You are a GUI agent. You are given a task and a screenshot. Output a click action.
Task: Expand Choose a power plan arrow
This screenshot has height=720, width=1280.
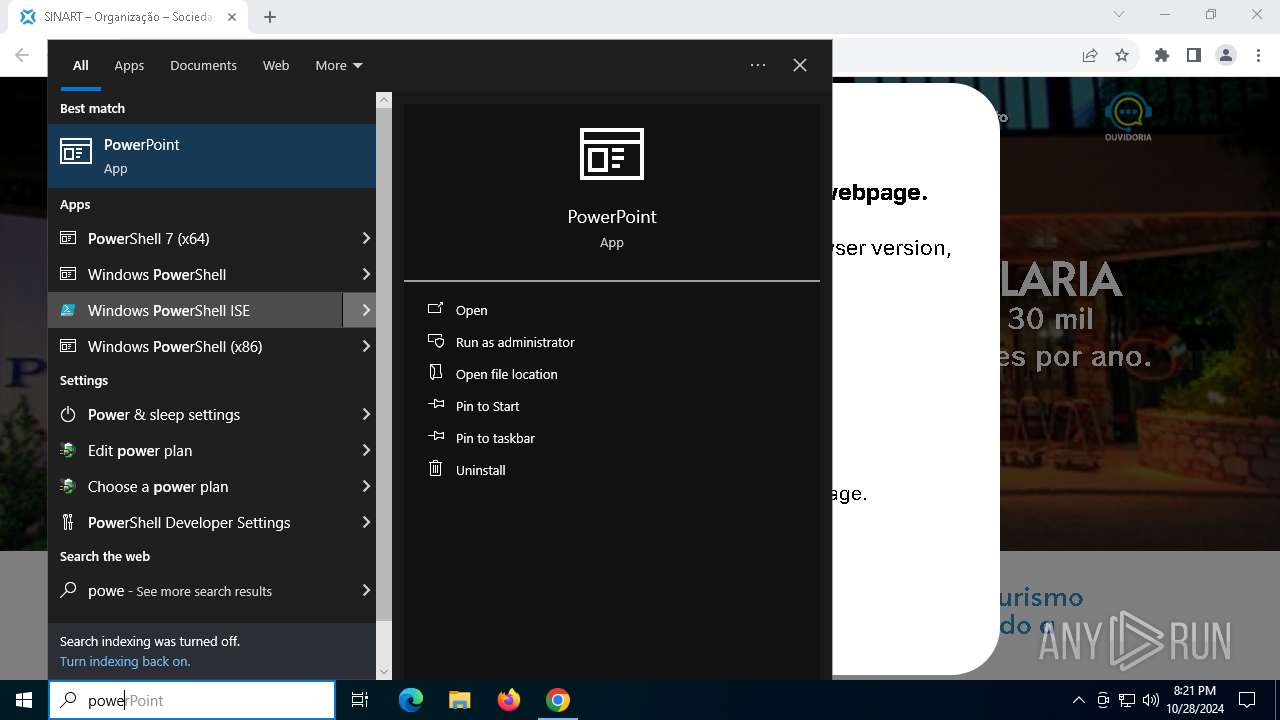point(366,486)
